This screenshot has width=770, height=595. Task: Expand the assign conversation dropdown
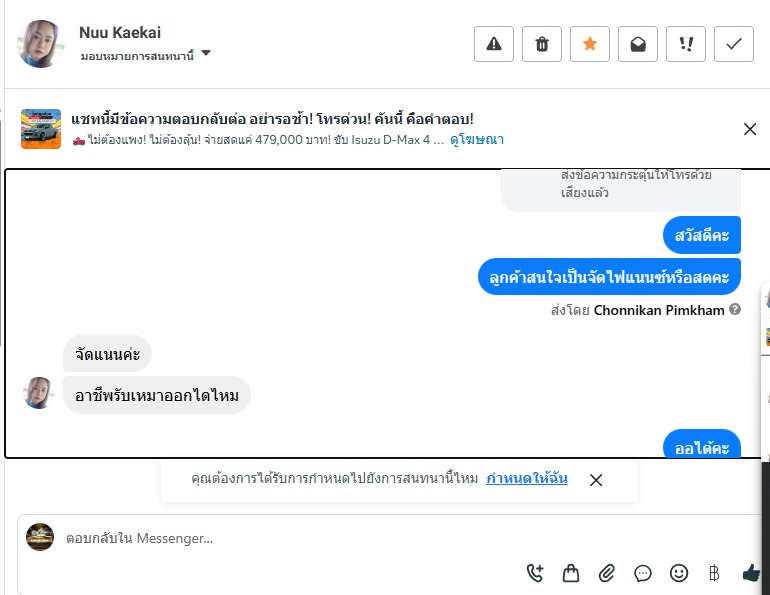click(x=206, y=54)
